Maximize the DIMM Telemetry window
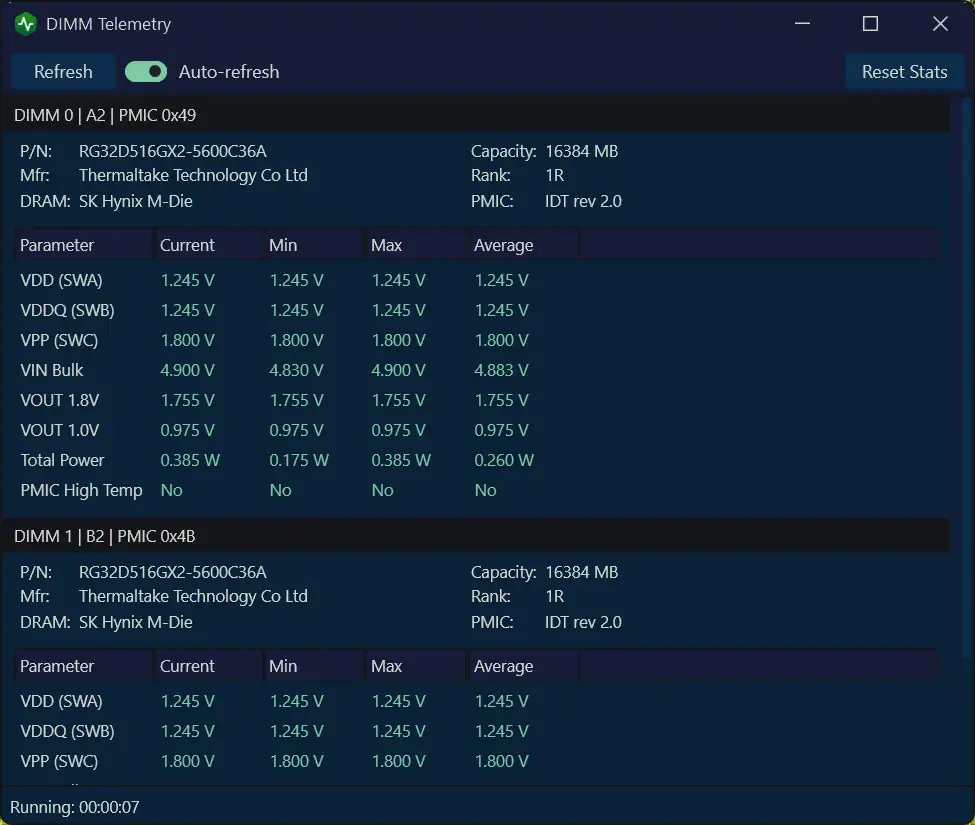Image resolution: width=975 pixels, height=825 pixels. pos(870,24)
